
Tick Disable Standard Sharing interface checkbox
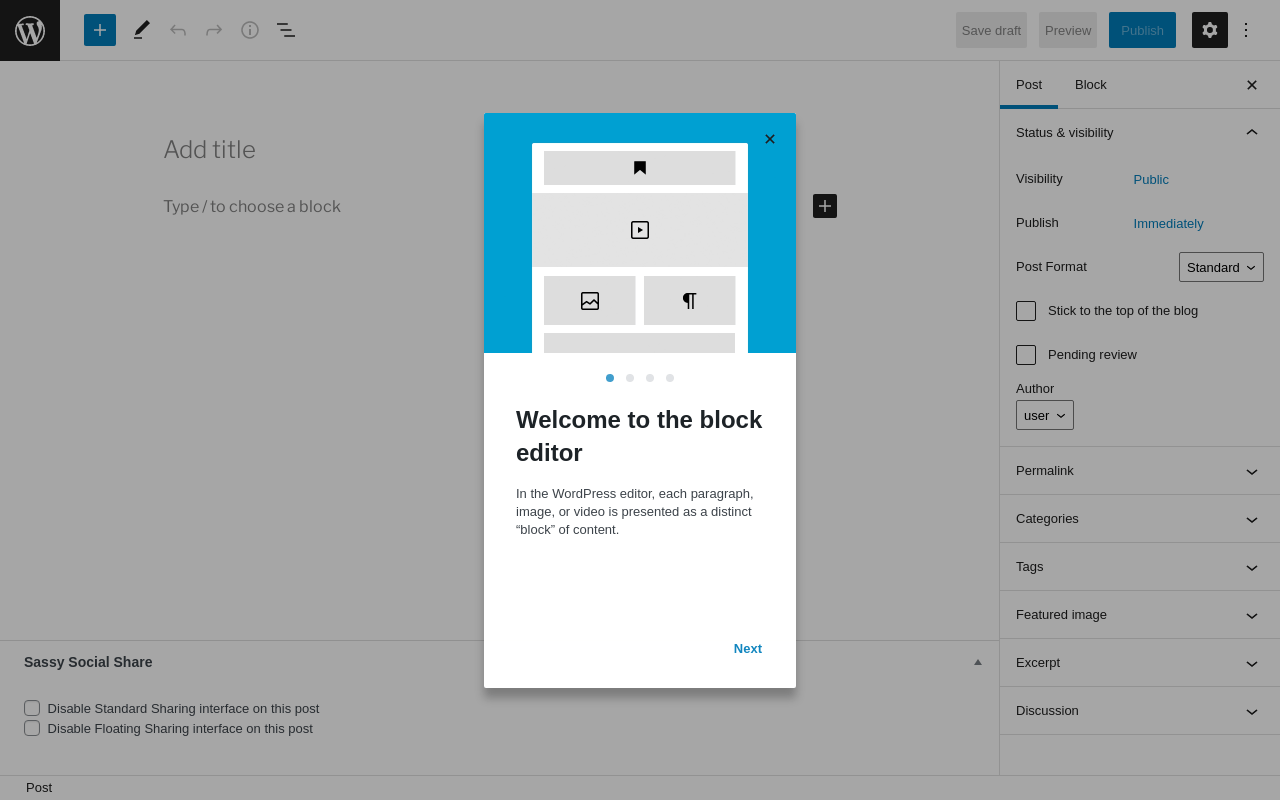(32, 708)
